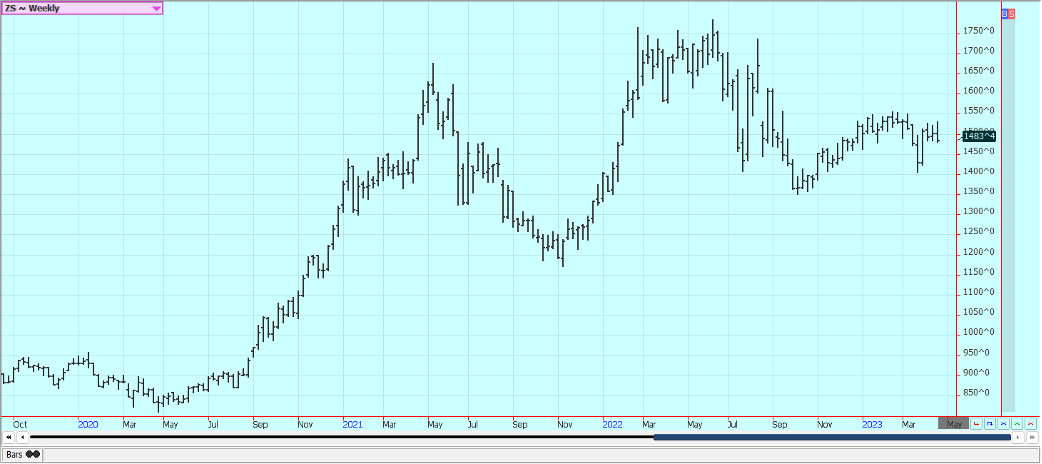Click the red S sell button
This screenshot has width=1042, height=464.
pyautogui.click(x=1011, y=13)
